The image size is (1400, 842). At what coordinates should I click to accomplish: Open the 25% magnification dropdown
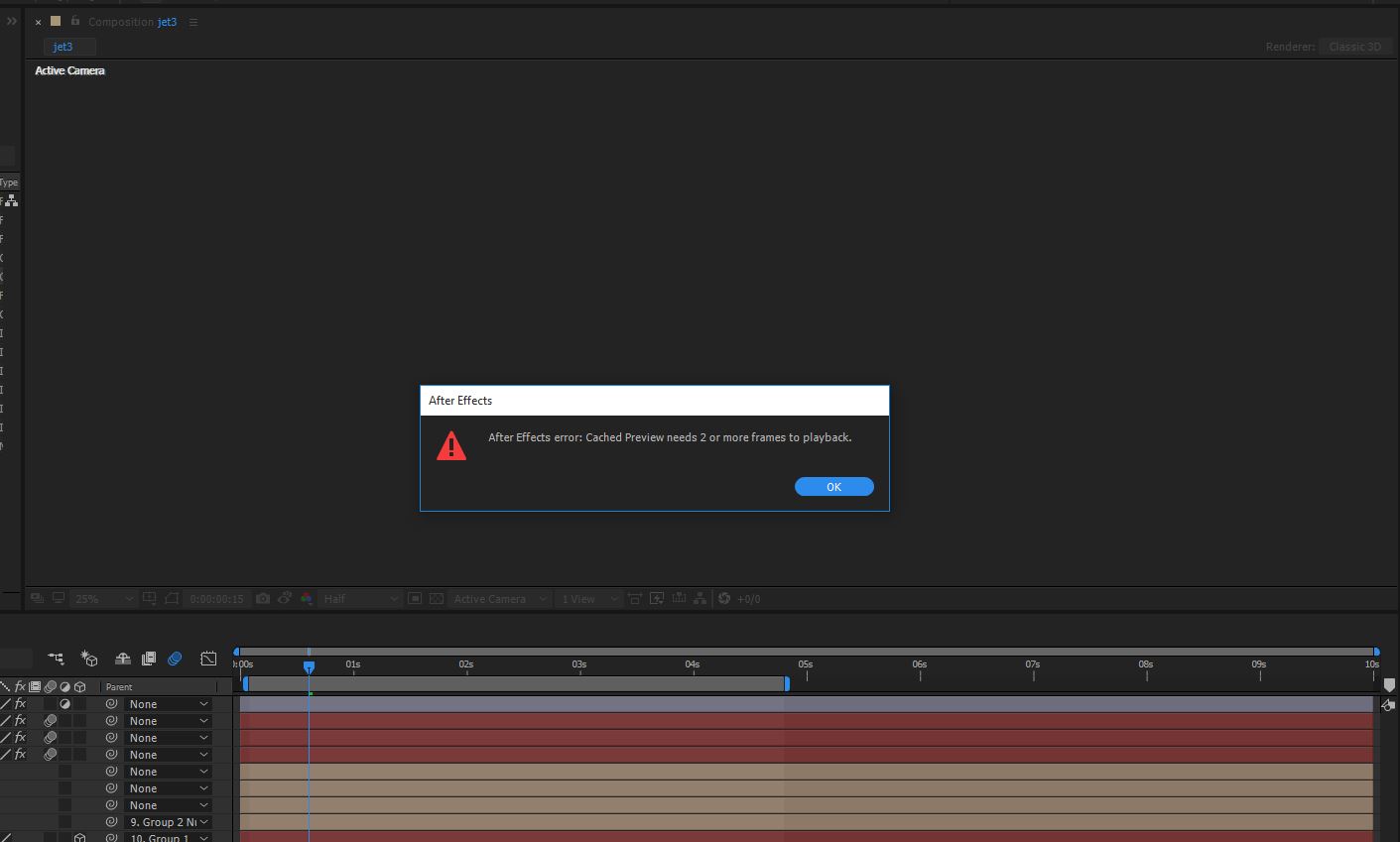pos(104,599)
